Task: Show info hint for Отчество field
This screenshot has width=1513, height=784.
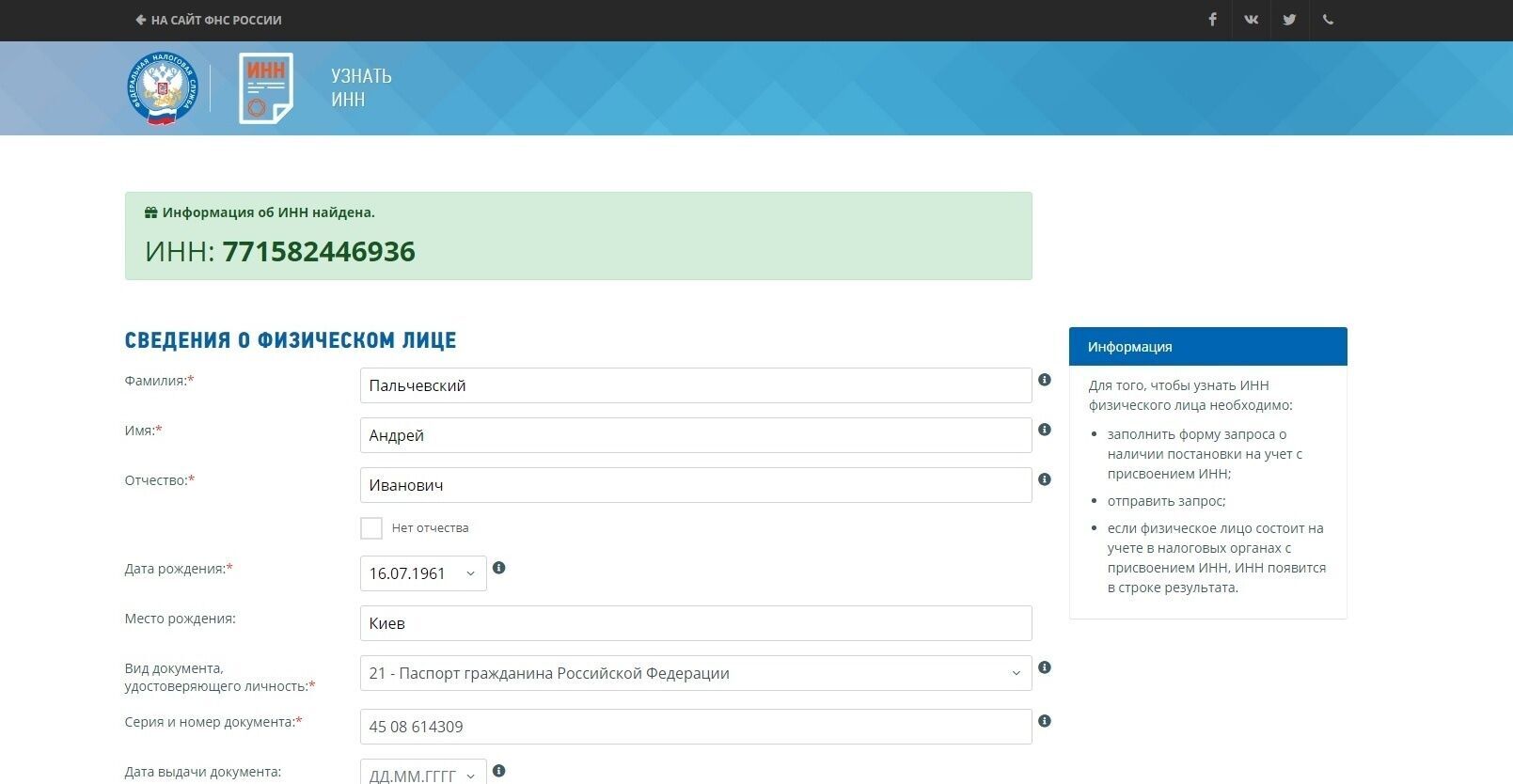Action: pos(1044,479)
